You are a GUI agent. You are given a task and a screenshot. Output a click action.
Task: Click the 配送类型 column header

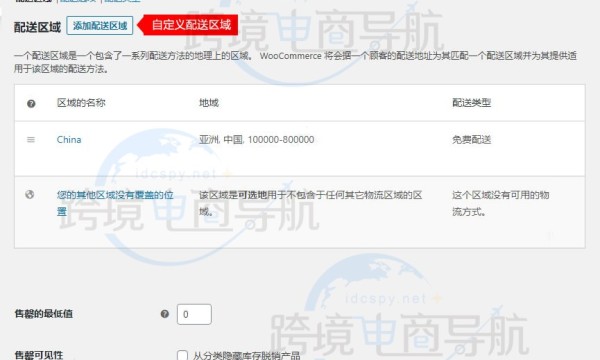tap(471, 103)
